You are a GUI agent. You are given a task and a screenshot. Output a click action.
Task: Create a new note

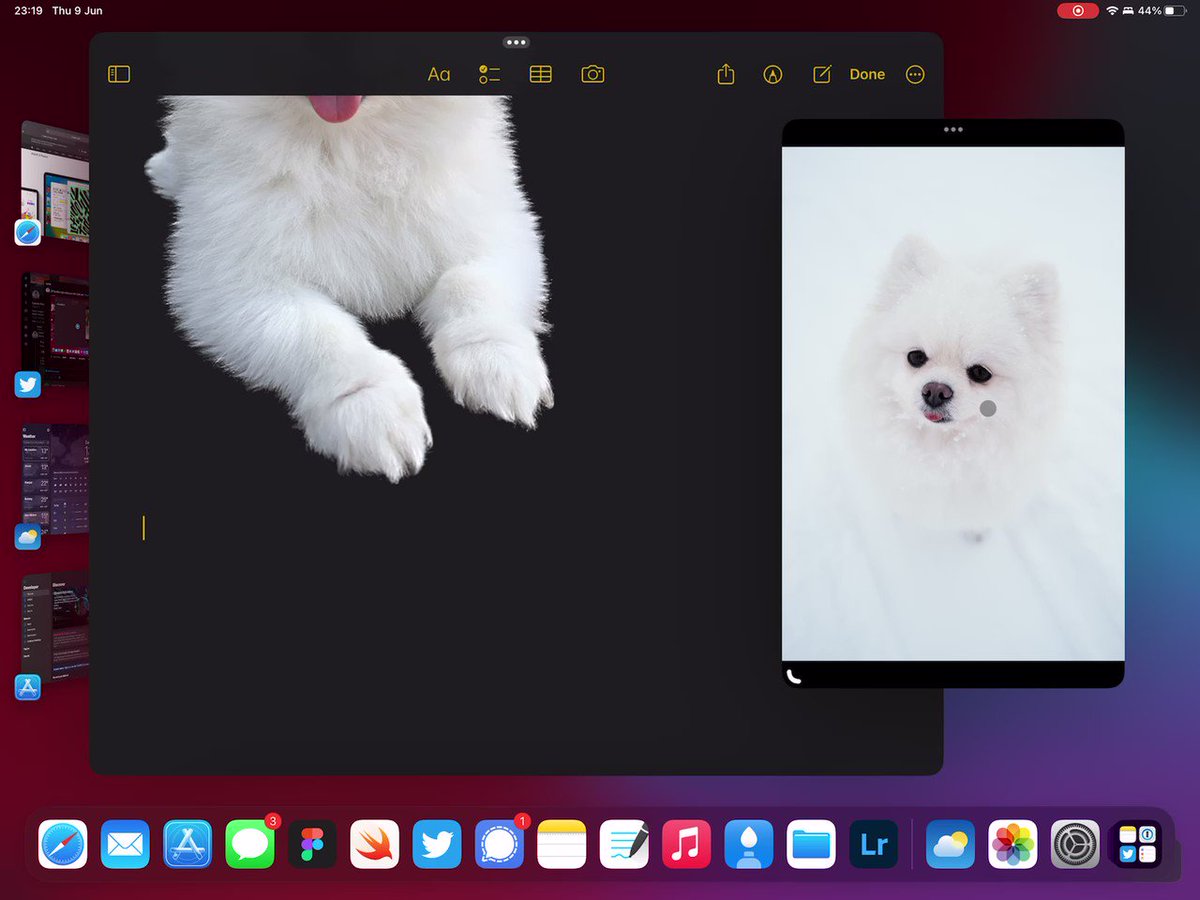(822, 74)
